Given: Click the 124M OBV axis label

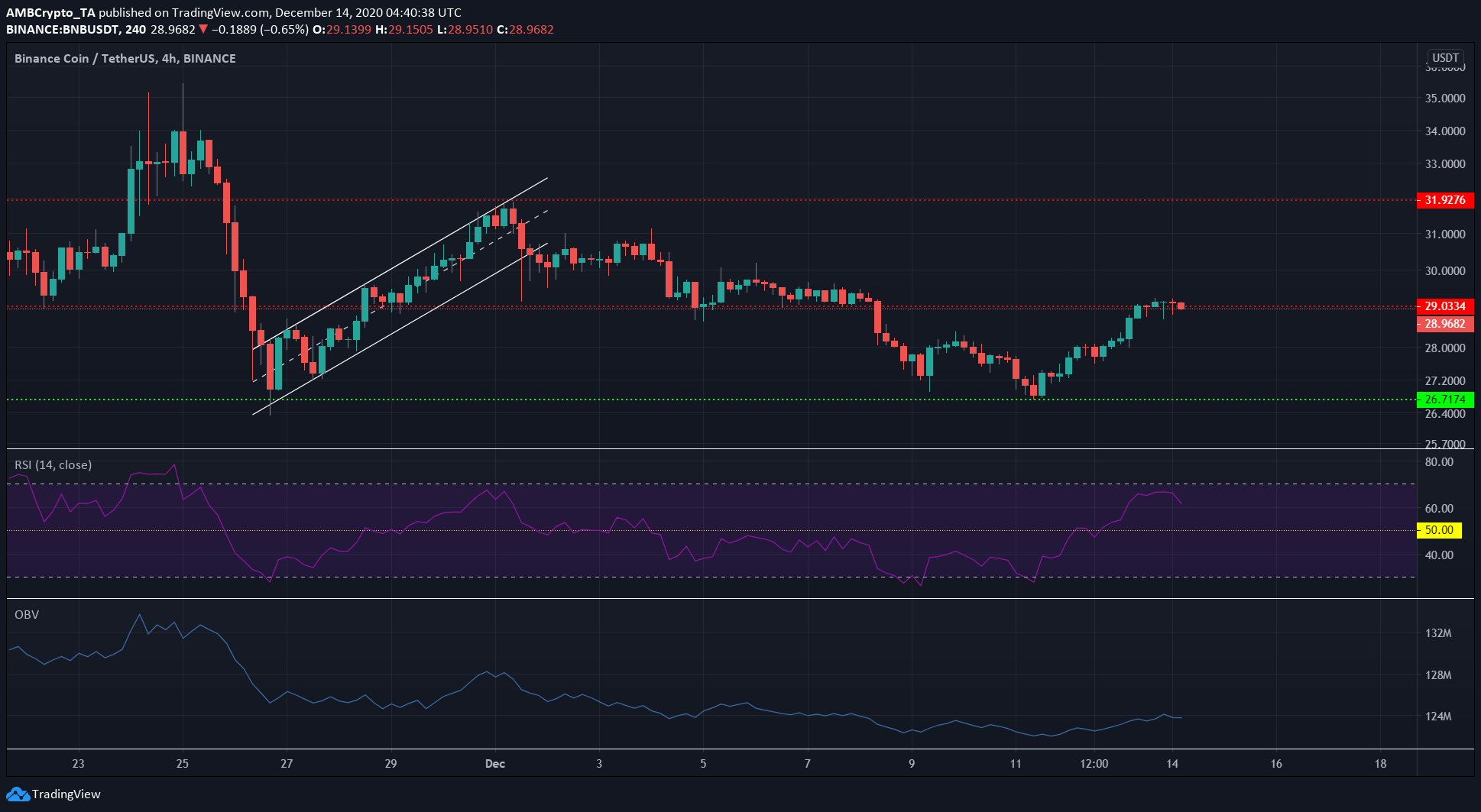Looking at the screenshot, I should tap(1438, 717).
